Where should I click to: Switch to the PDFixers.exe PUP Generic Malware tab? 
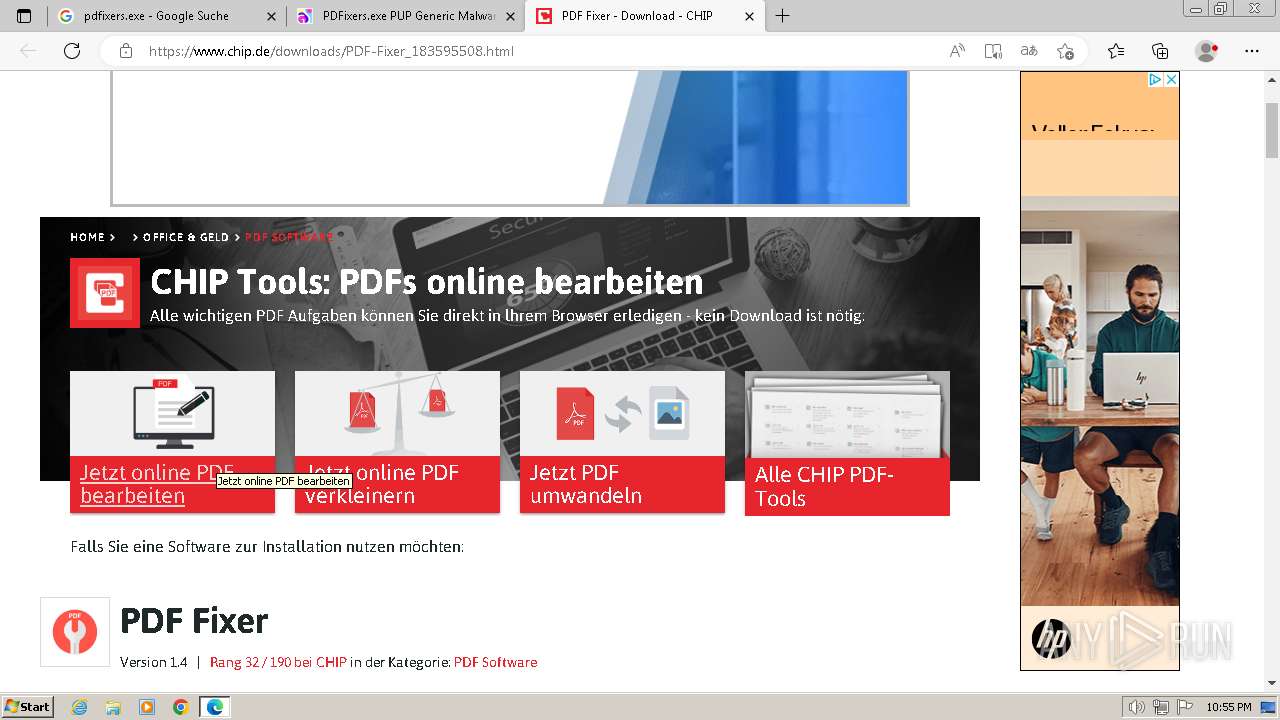pos(405,16)
